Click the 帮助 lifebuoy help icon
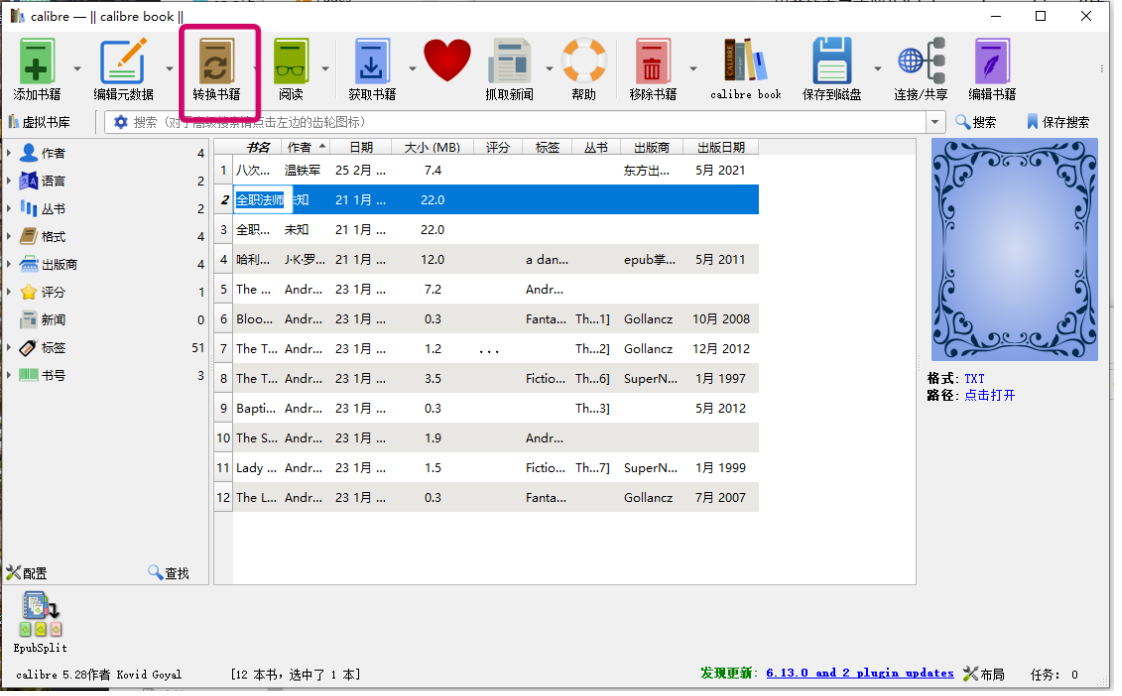Screen dimensions: 1122x696 coord(584,69)
